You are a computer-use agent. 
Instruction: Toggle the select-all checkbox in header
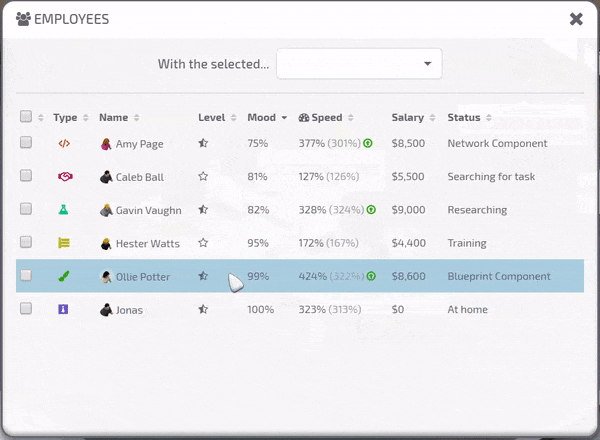(26, 117)
